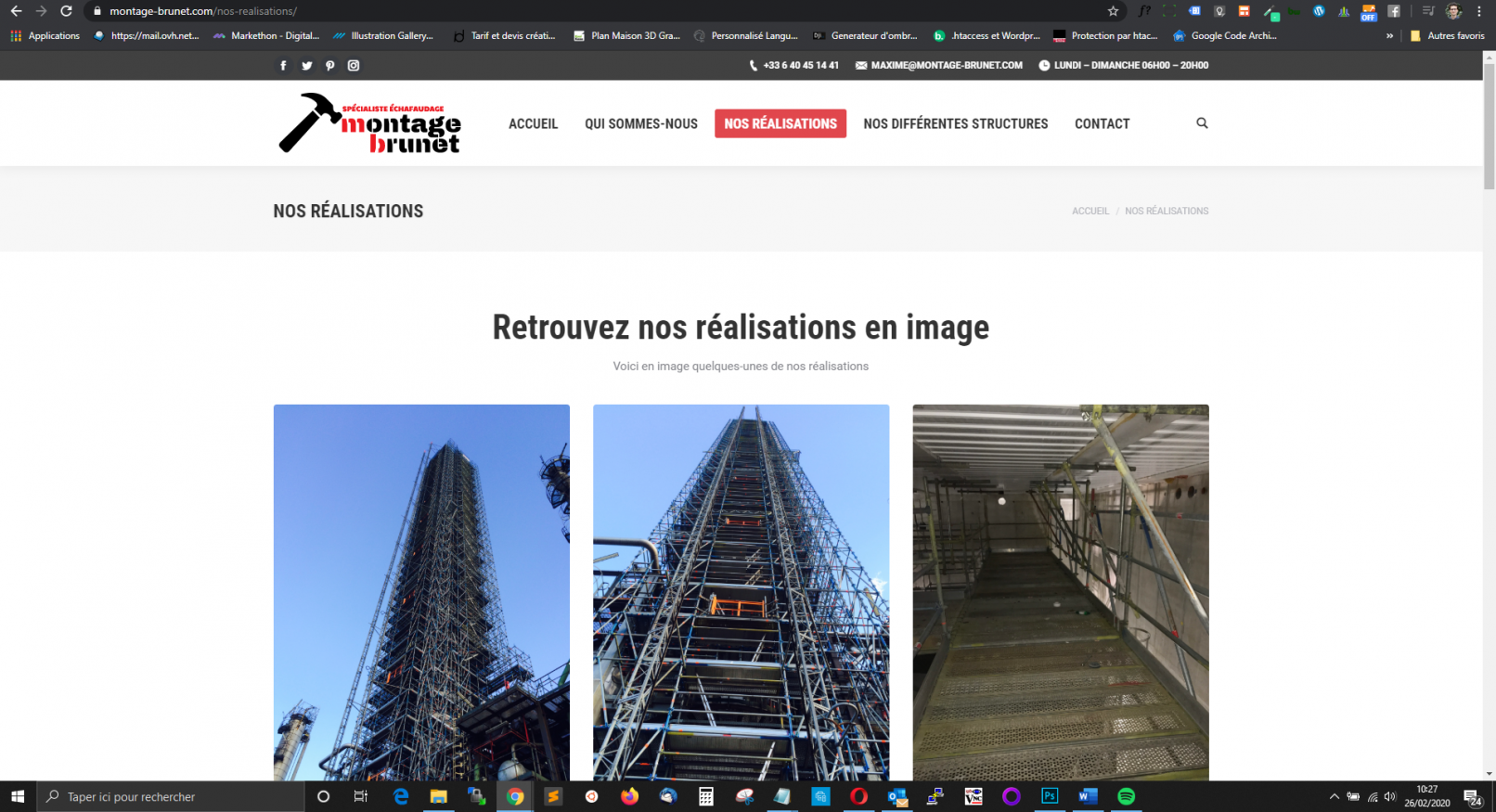Click the Accueil breadcrumb link

1090,212
